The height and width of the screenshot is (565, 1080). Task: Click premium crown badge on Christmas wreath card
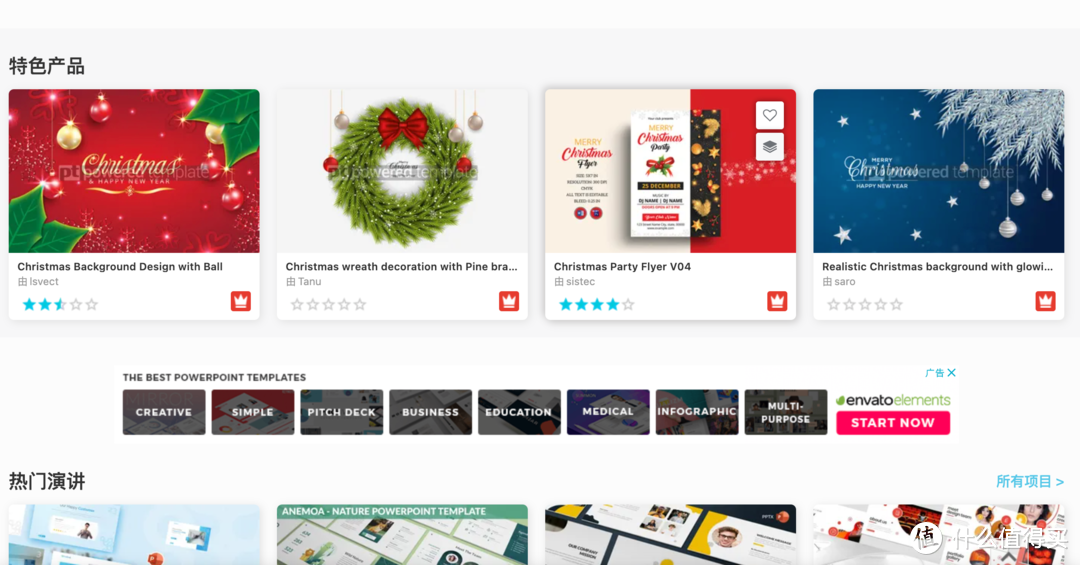tap(509, 301)
